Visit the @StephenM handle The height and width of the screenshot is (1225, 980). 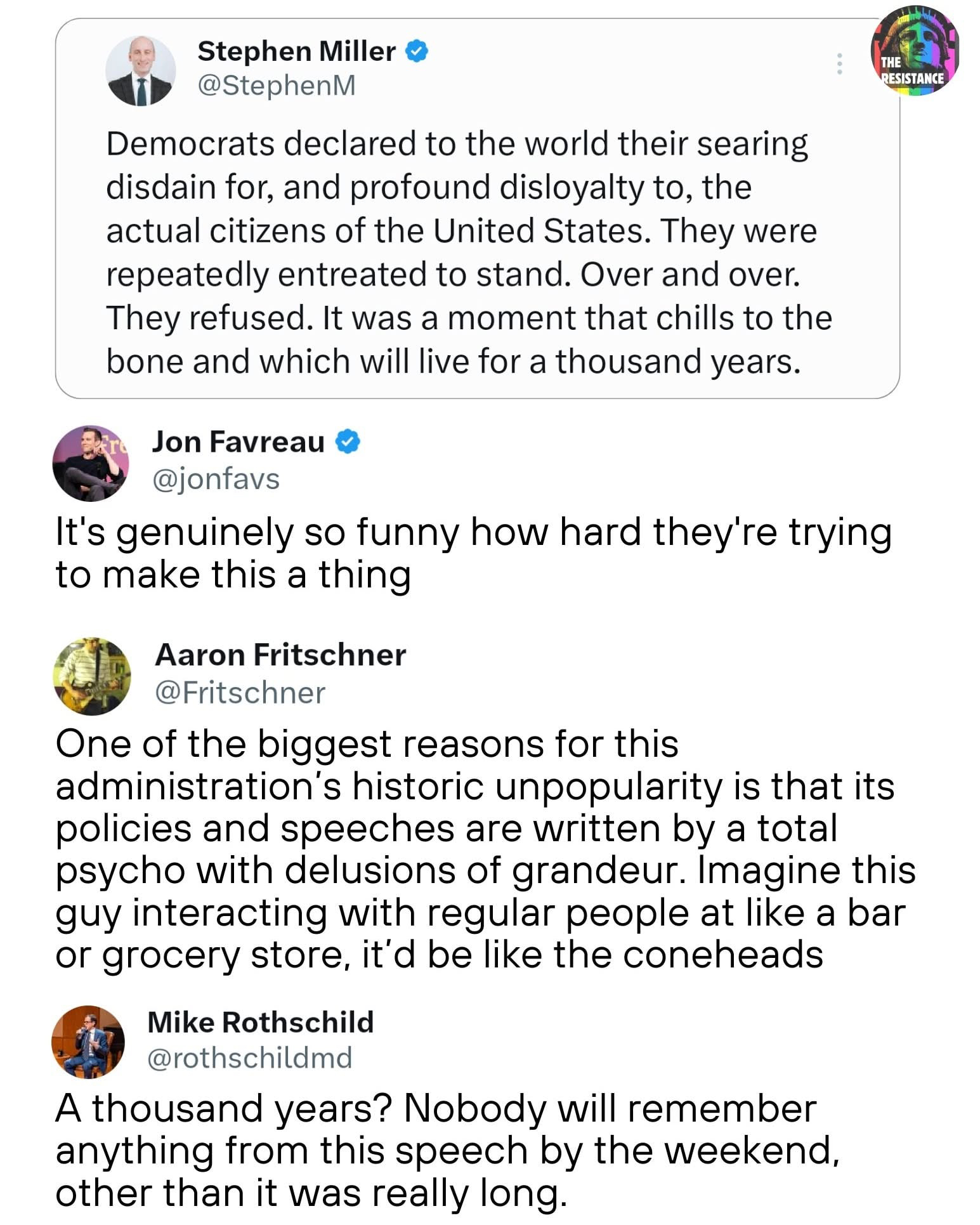coord(277,85)
